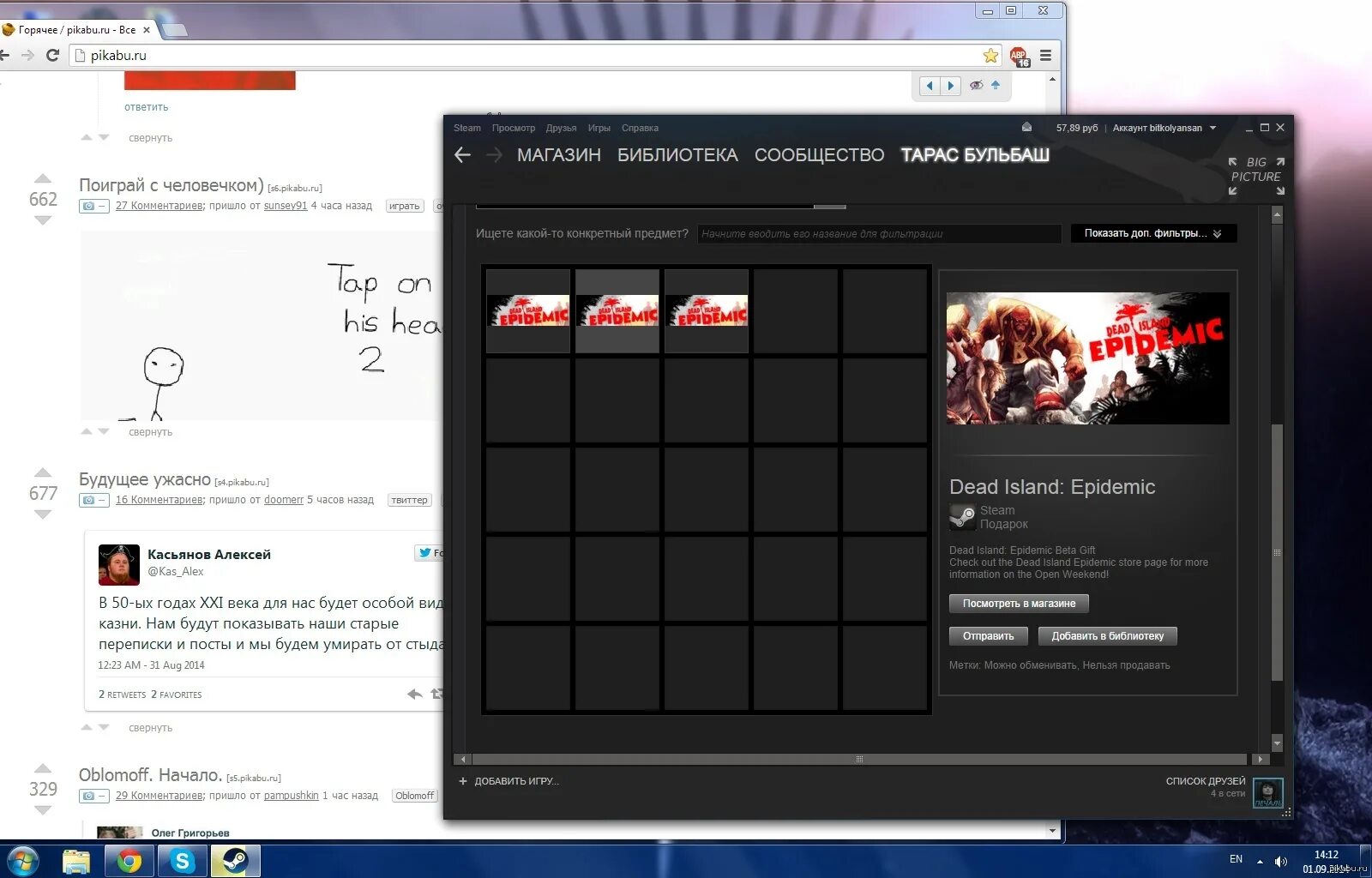Expand Показать доп. фильтры dropdown
Viewport: 1372px width, 878px height.
[1152, 233]
